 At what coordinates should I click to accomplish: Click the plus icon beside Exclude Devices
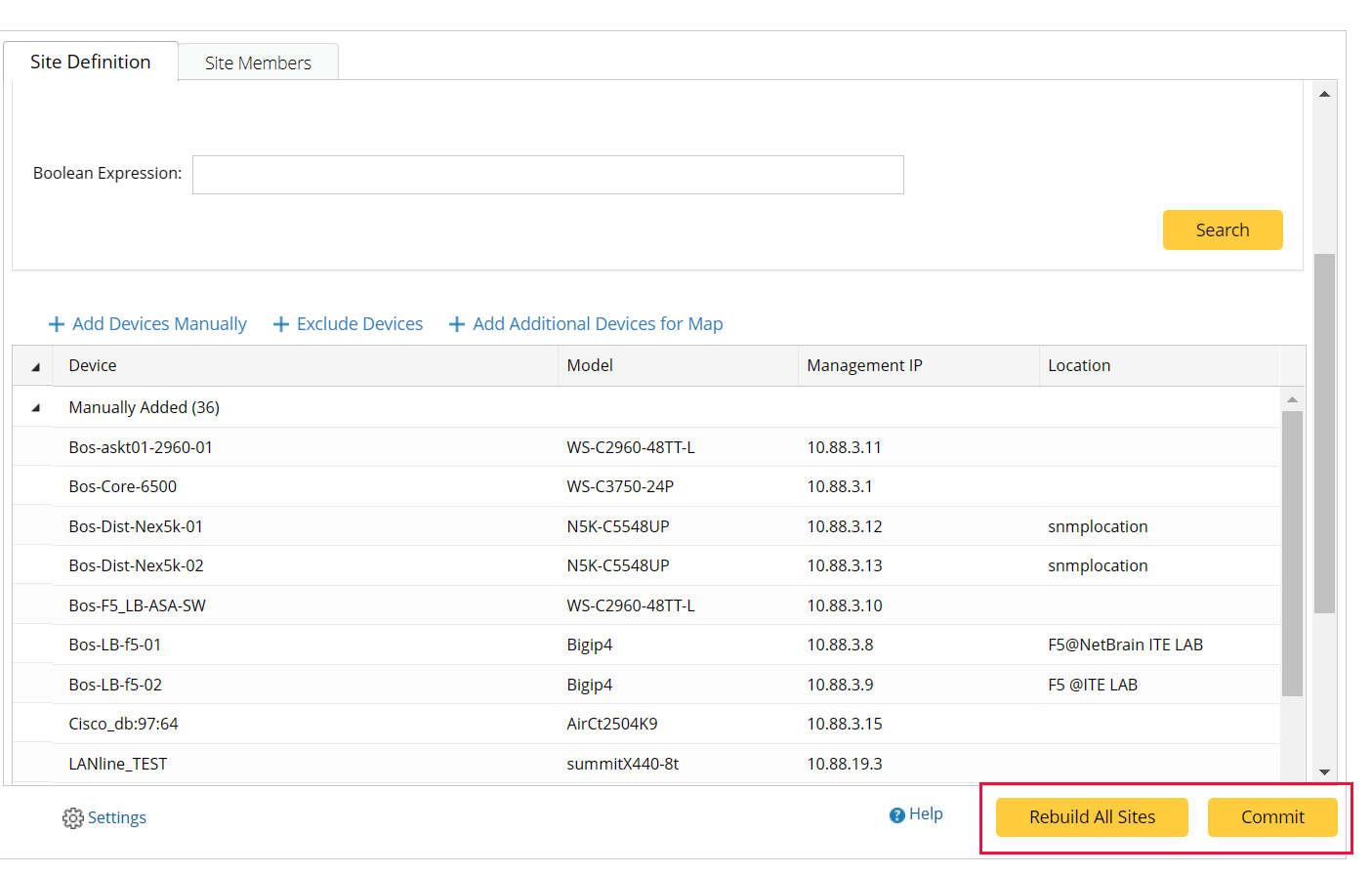coord(282,323)
